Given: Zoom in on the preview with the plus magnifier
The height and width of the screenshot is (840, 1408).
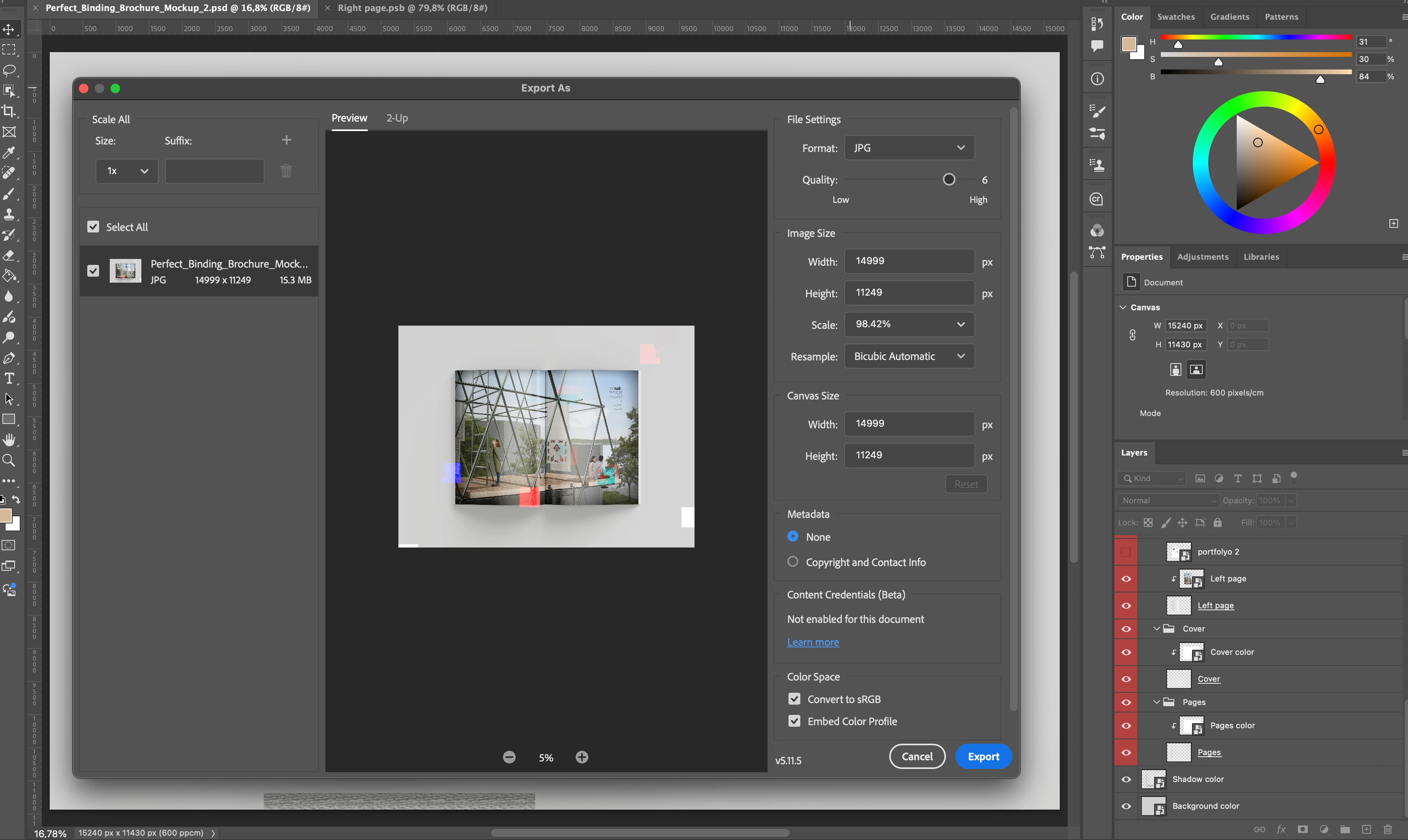Looking at the screenshot, I should (582, 757).
